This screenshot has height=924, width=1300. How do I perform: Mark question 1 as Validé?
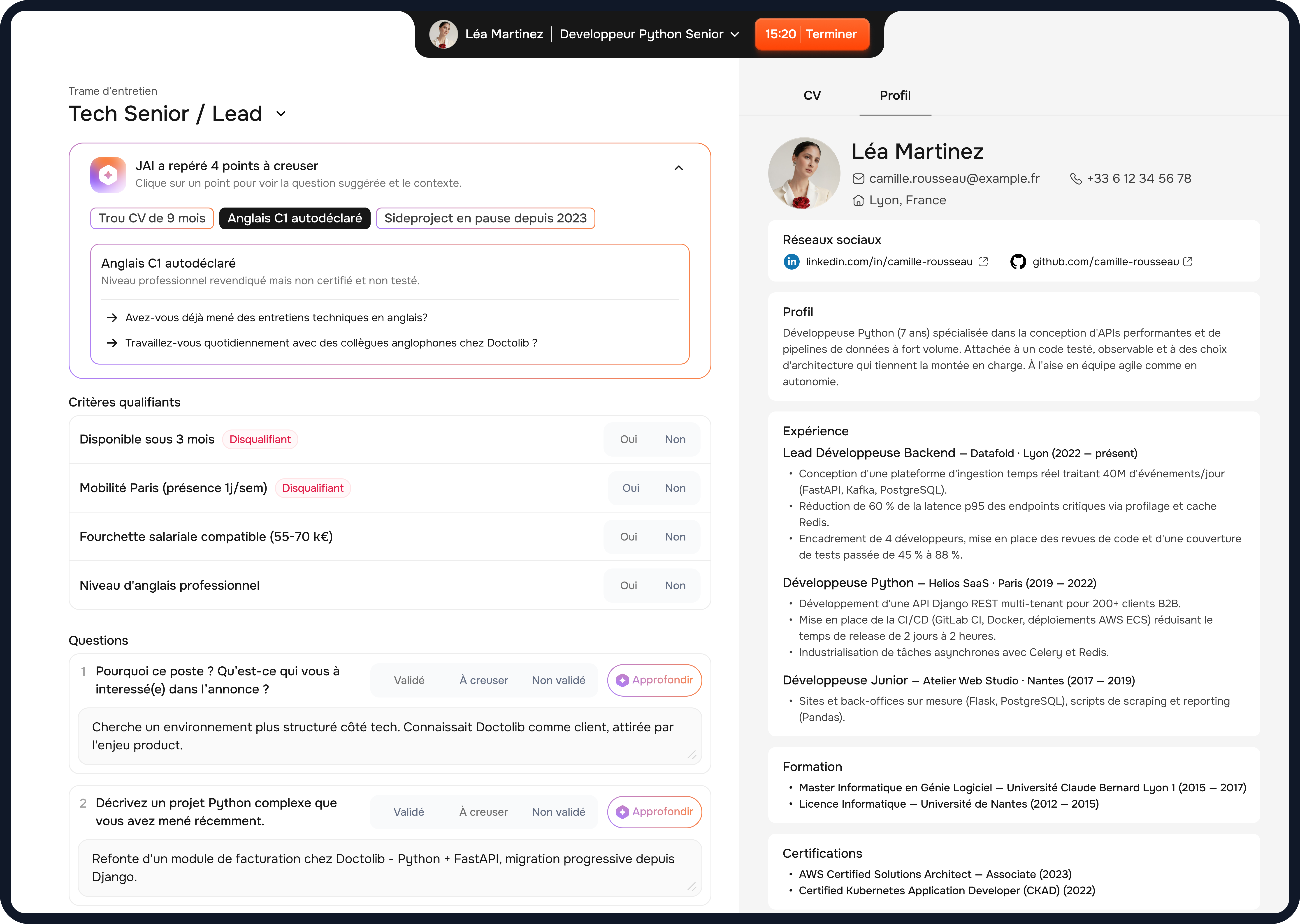click(409, 681)
